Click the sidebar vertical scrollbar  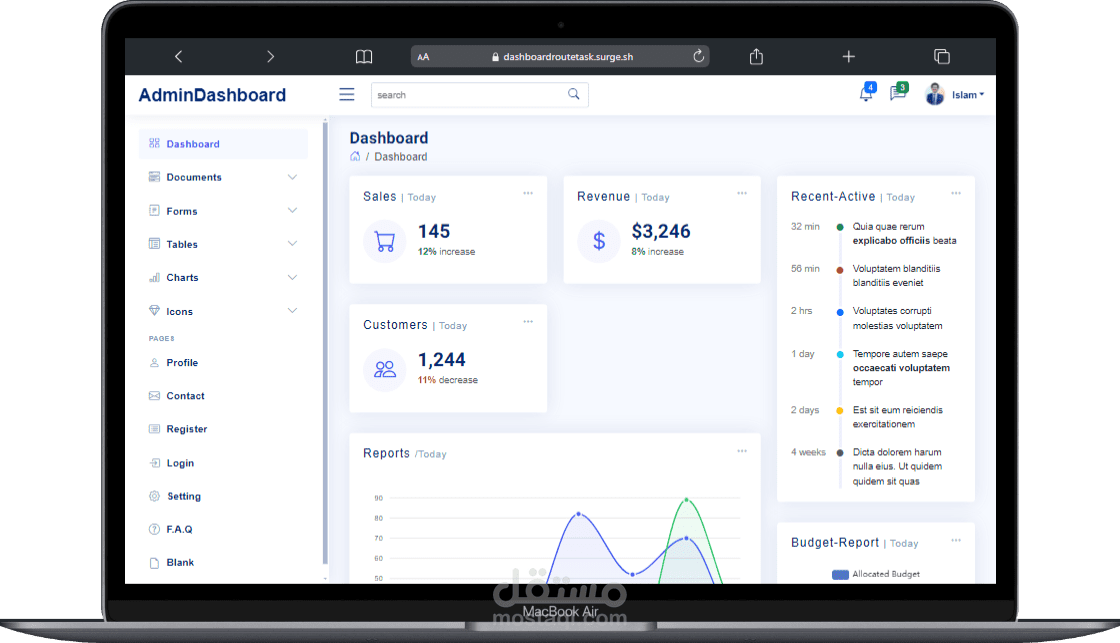pyautogui.click(x=325, y=343)
